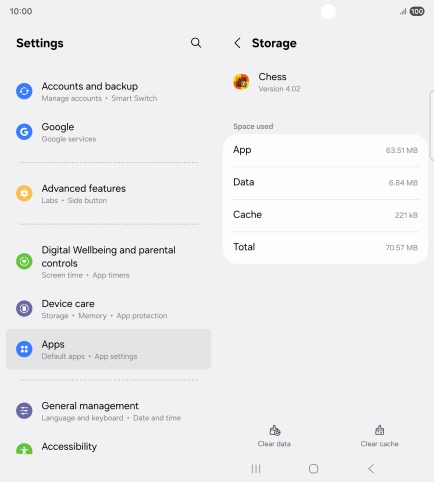The image size is (434, 482).
Task: Tap the Device care icon
Action: tap(24, 309)
